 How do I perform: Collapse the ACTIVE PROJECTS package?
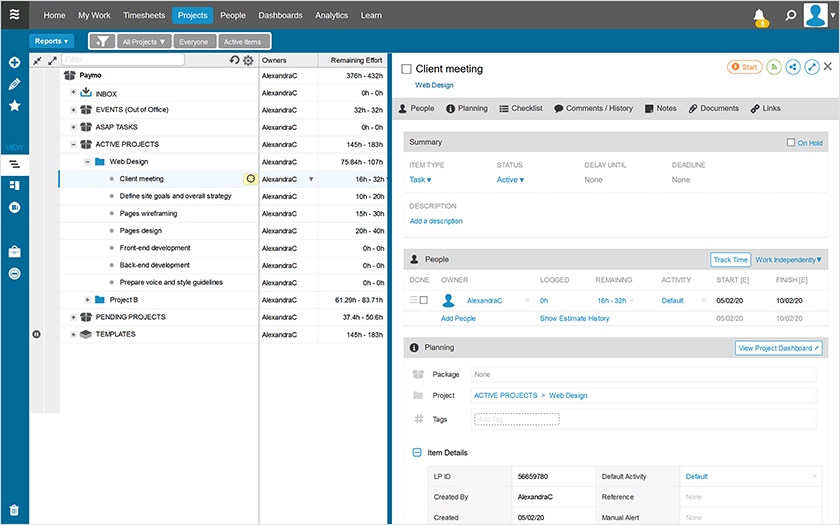pyautogui.click(x=73, y=145)
